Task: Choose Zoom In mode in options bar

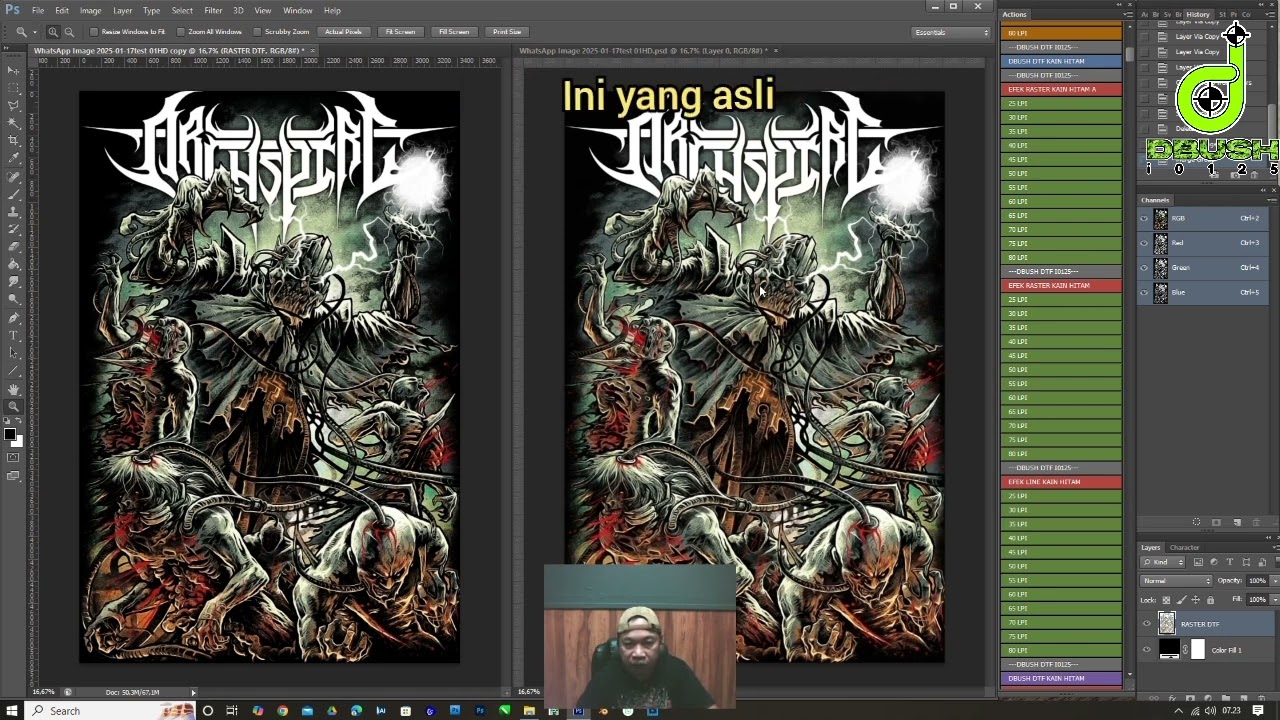Action: [53, 32]
